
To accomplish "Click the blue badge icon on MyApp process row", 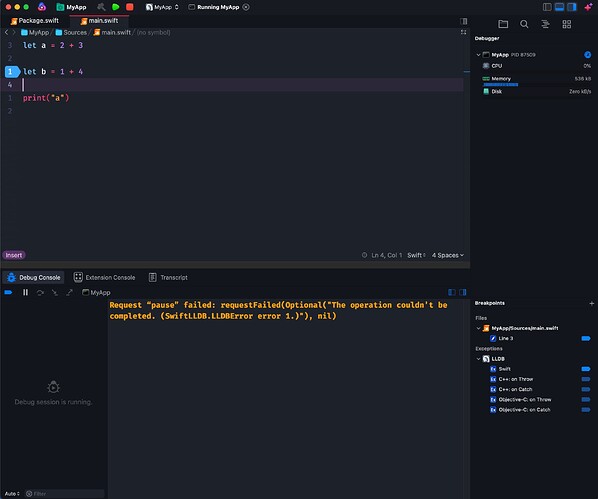I will click(x=587, y=55).
